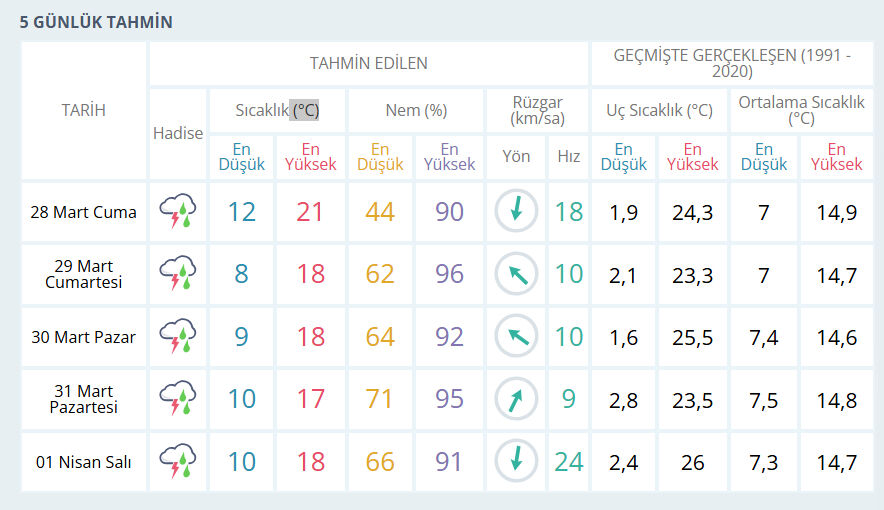884x510 pixels.
Task: Click the minimum humidity value 62
Action: [379, 274]
